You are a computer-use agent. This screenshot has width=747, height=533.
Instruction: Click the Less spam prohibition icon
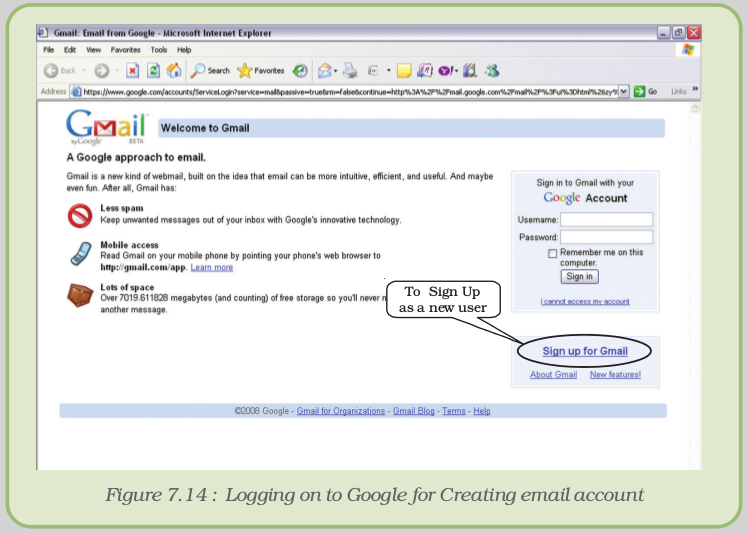(80, 216)
